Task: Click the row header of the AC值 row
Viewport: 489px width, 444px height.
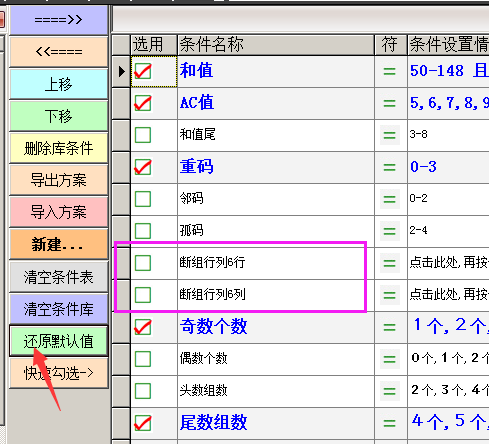Action: 121,103
